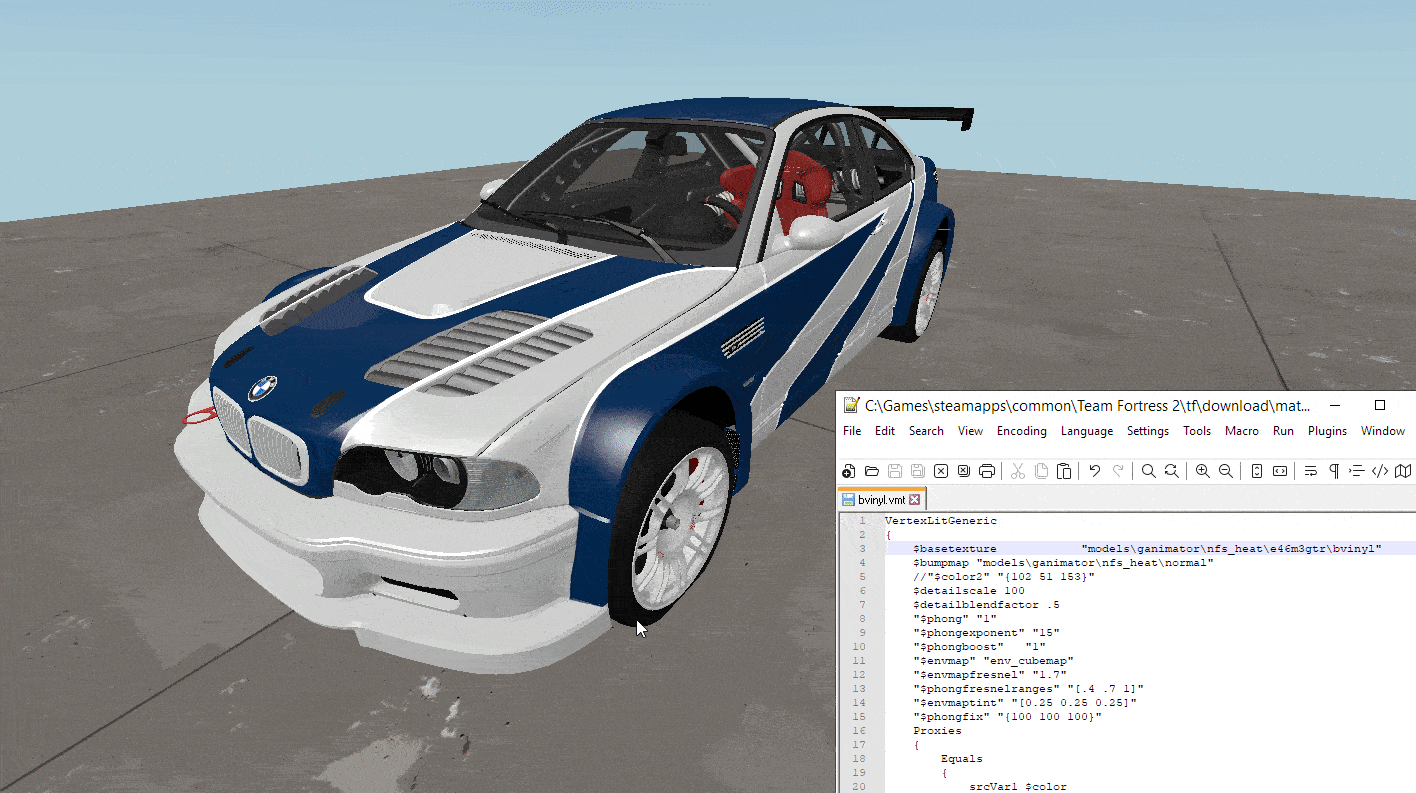The height and width of the screenshot is (793, 1416).
Task: Open the Edit menu
Action: click(x=885, y=431)
